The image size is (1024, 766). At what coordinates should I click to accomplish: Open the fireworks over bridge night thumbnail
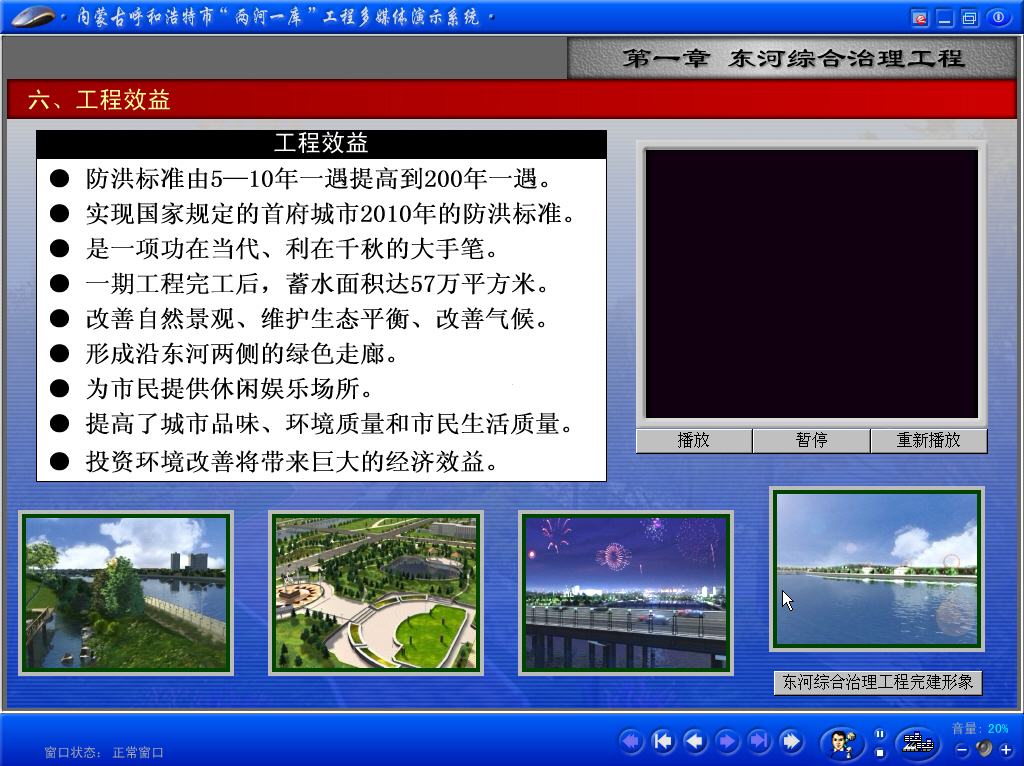(x=626, y=593)
